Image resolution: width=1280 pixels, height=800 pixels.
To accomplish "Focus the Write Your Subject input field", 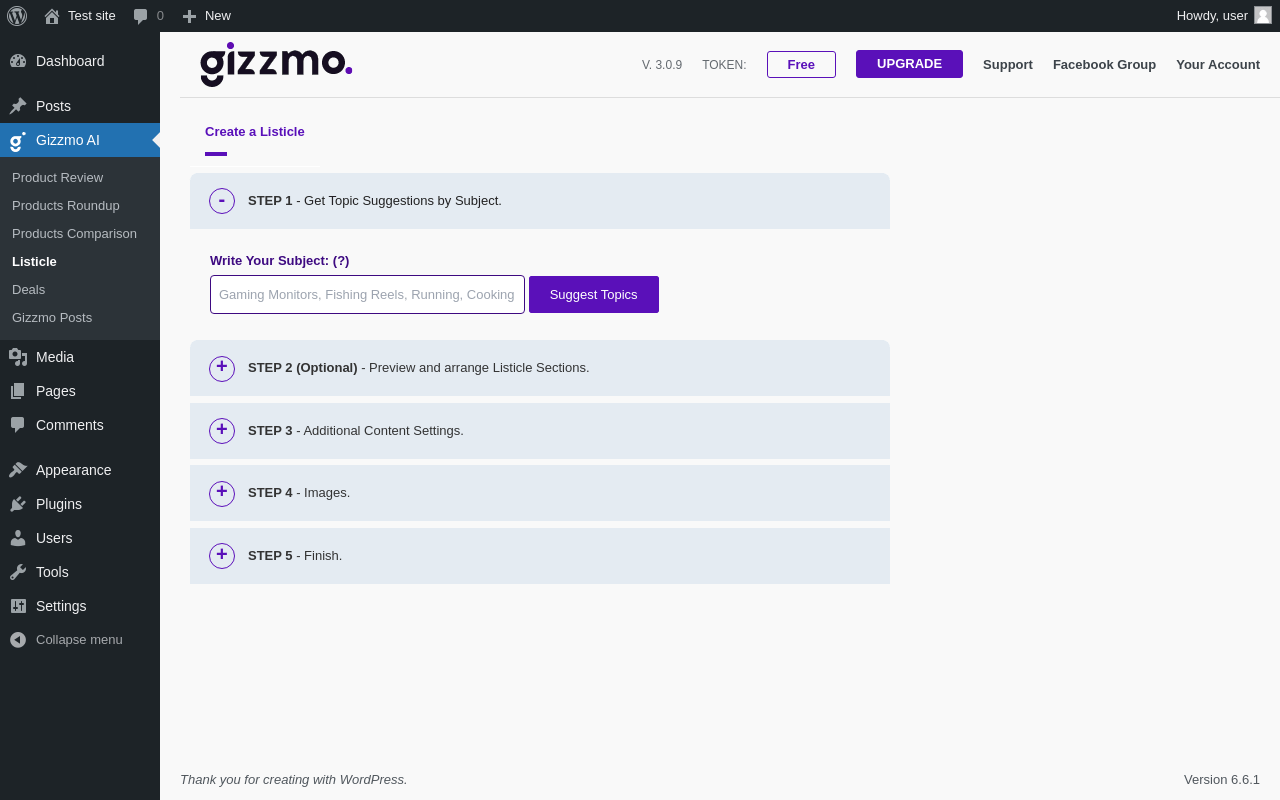I will pyautogui.click(x=367, y=294).
